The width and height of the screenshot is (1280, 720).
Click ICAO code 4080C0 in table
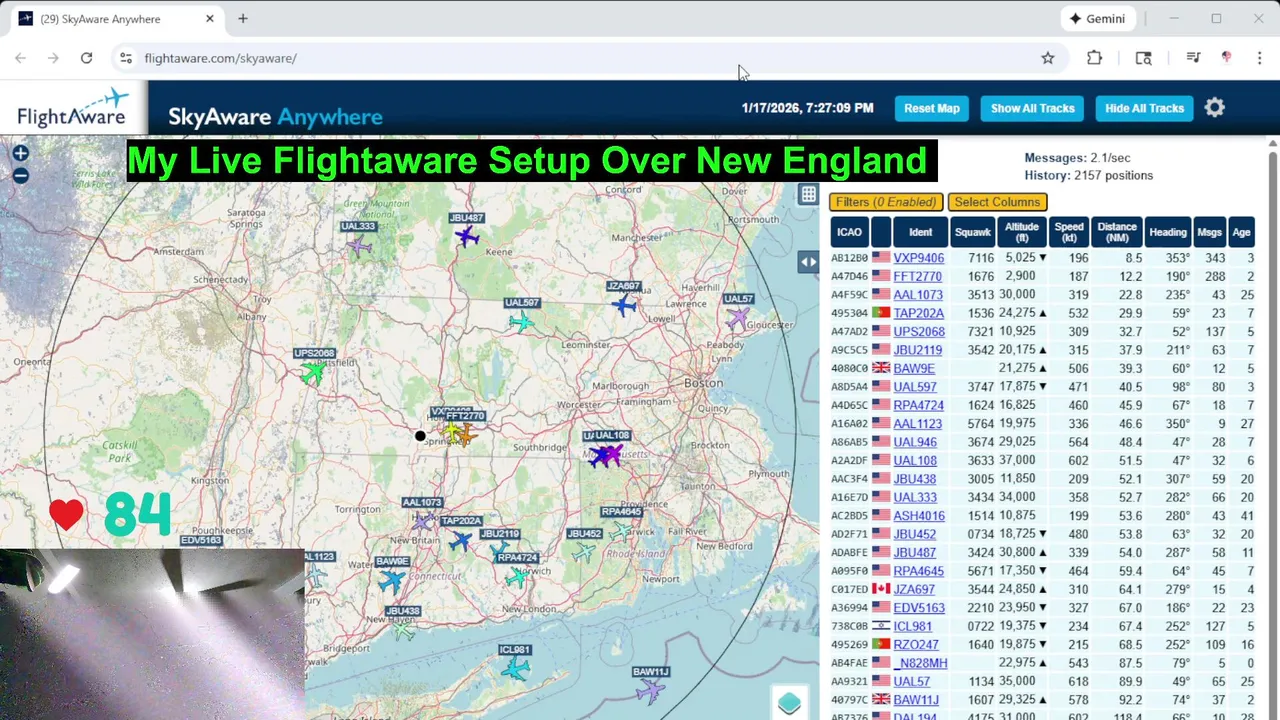click(849, 368)
